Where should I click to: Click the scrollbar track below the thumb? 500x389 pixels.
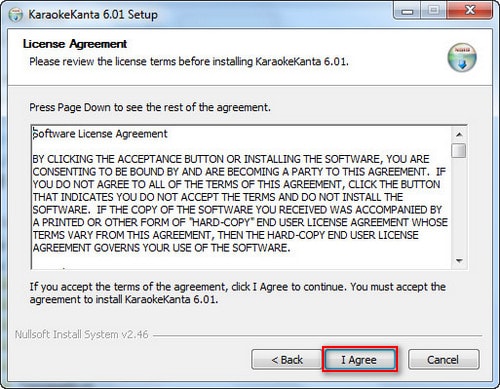pyautogui.click(x=459, y=206)
